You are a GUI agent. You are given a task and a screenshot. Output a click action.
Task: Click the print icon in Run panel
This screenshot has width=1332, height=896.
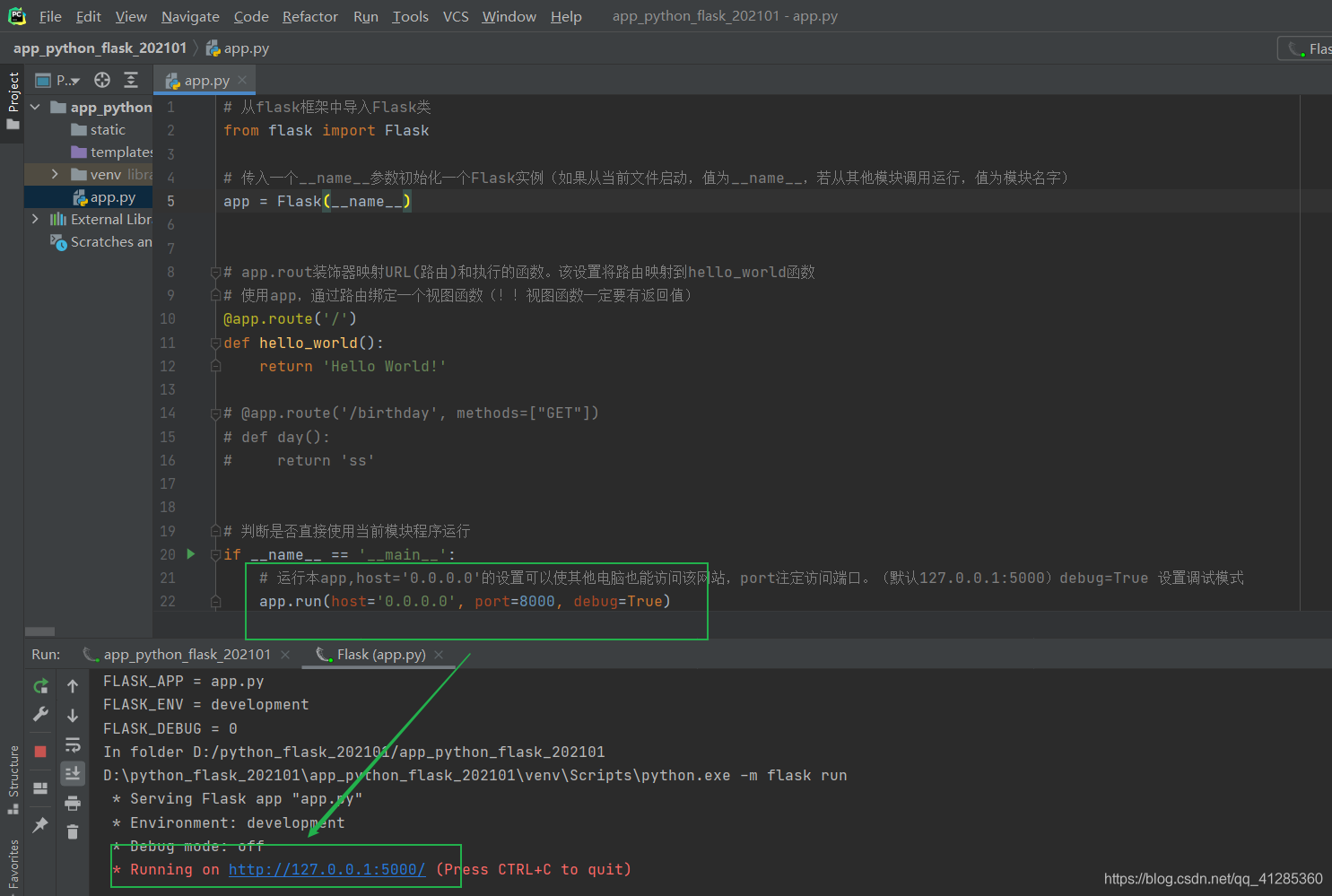click(73, 803)
